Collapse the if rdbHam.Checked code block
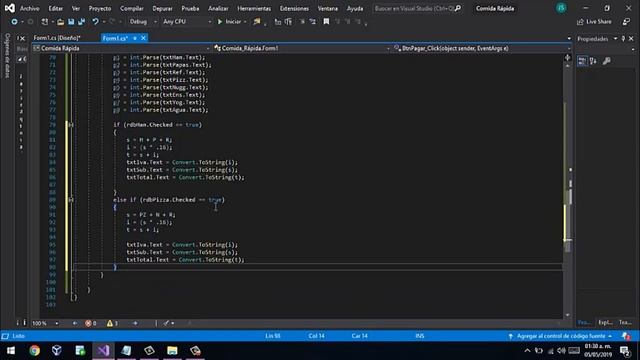This screenshot has height=360, width=640. pos(71,125)
